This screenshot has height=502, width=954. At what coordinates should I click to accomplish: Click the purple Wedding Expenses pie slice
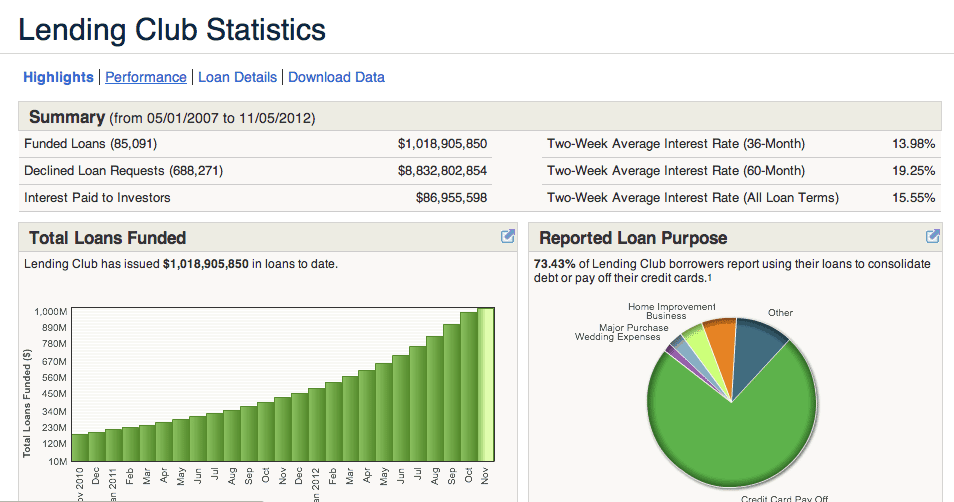point(674,349)
